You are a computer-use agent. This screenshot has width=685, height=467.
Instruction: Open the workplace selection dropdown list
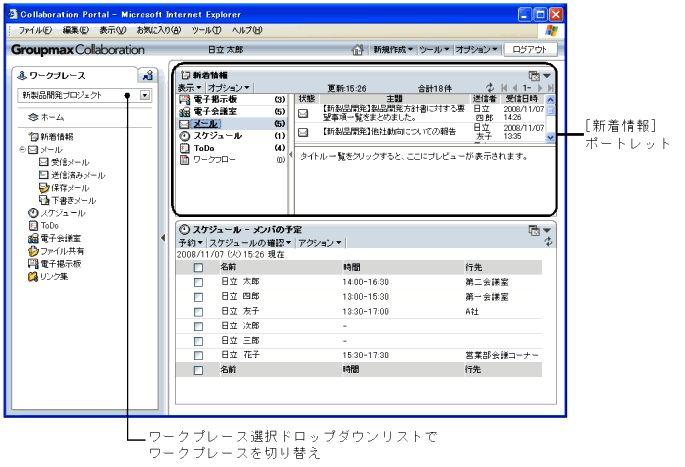pos(145,95)
